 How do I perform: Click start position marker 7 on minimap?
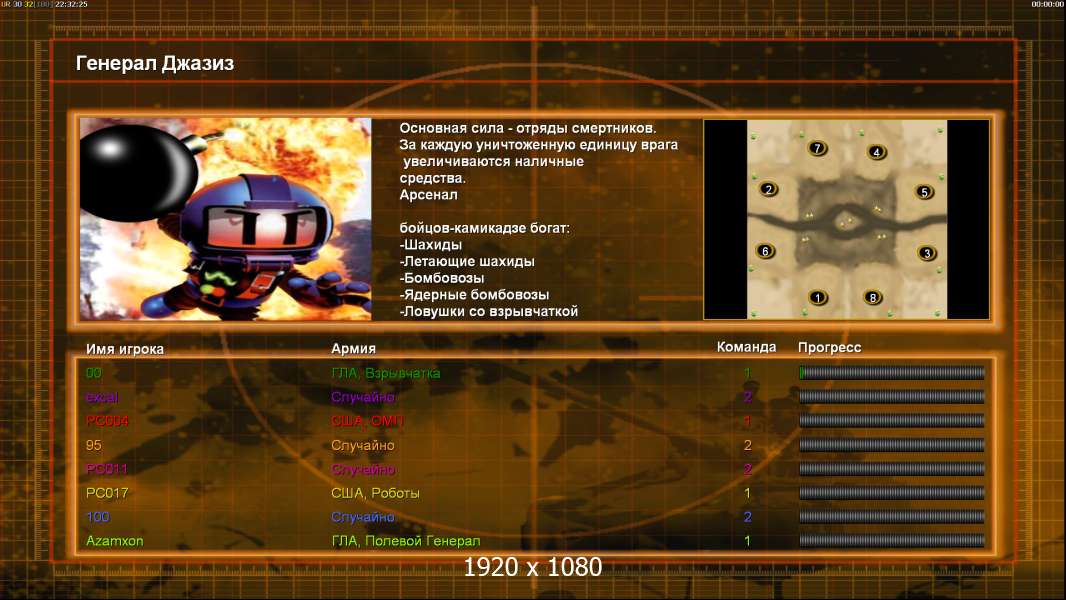tap(817, 148)
